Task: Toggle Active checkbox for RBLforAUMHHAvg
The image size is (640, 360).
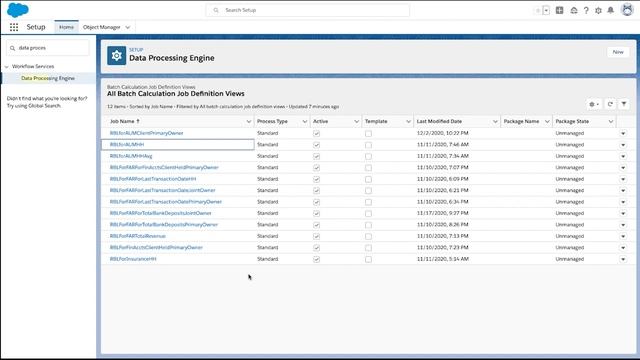Action: coord(316,156)
